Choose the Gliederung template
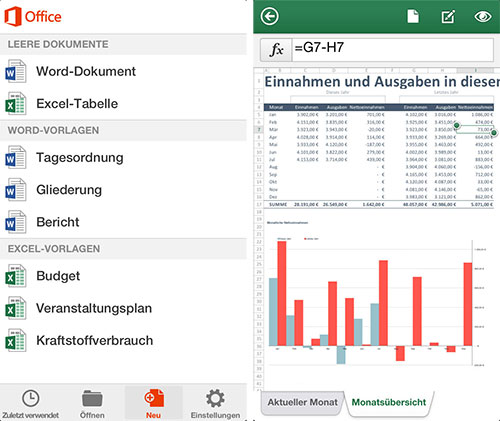This screenshot has height=421, width=500. click(x=123, y=189)
